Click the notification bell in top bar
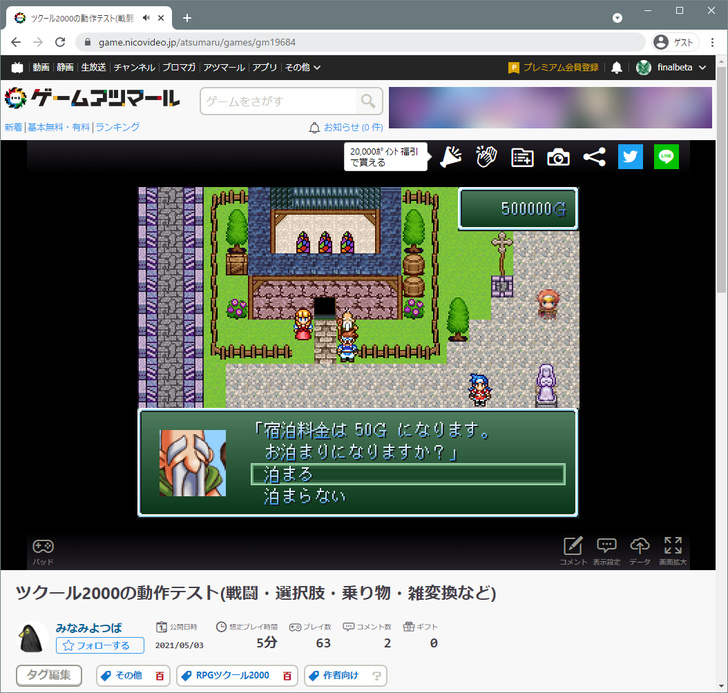The width and height of the screenshot is (728, 693). tap(617, 68)
